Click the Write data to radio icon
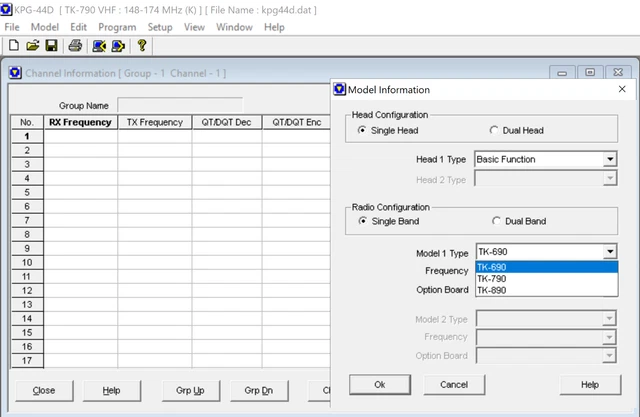The image size is (640, 417). click(x=118, y=46)
